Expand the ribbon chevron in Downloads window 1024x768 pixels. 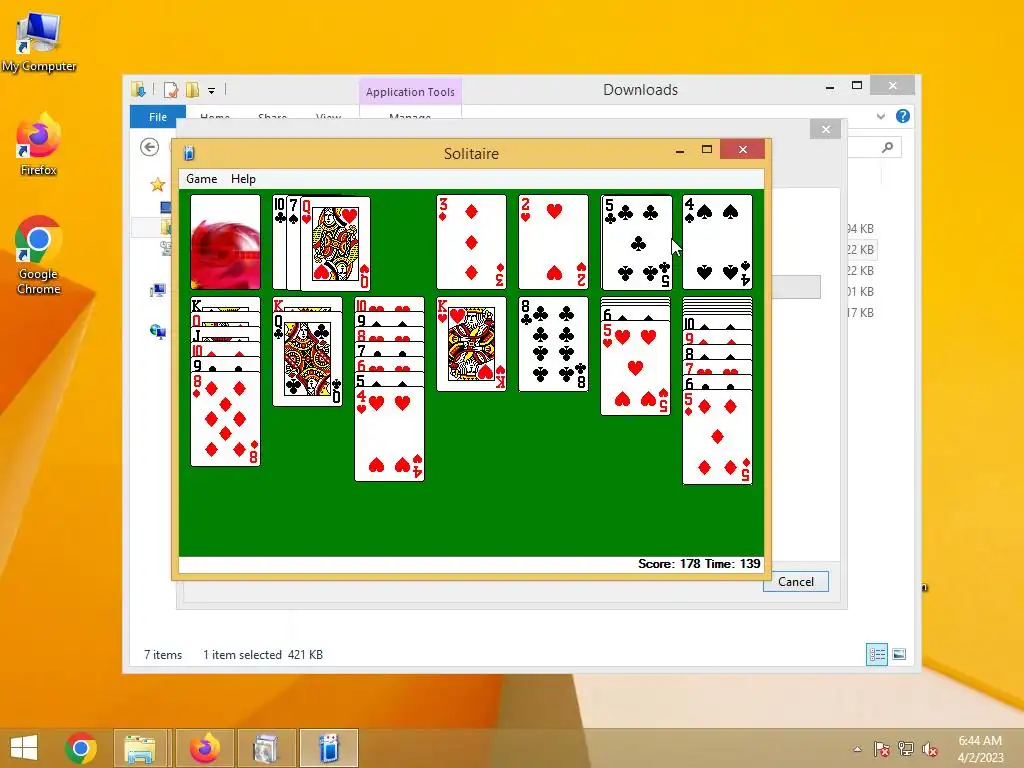tap(881, 116)
